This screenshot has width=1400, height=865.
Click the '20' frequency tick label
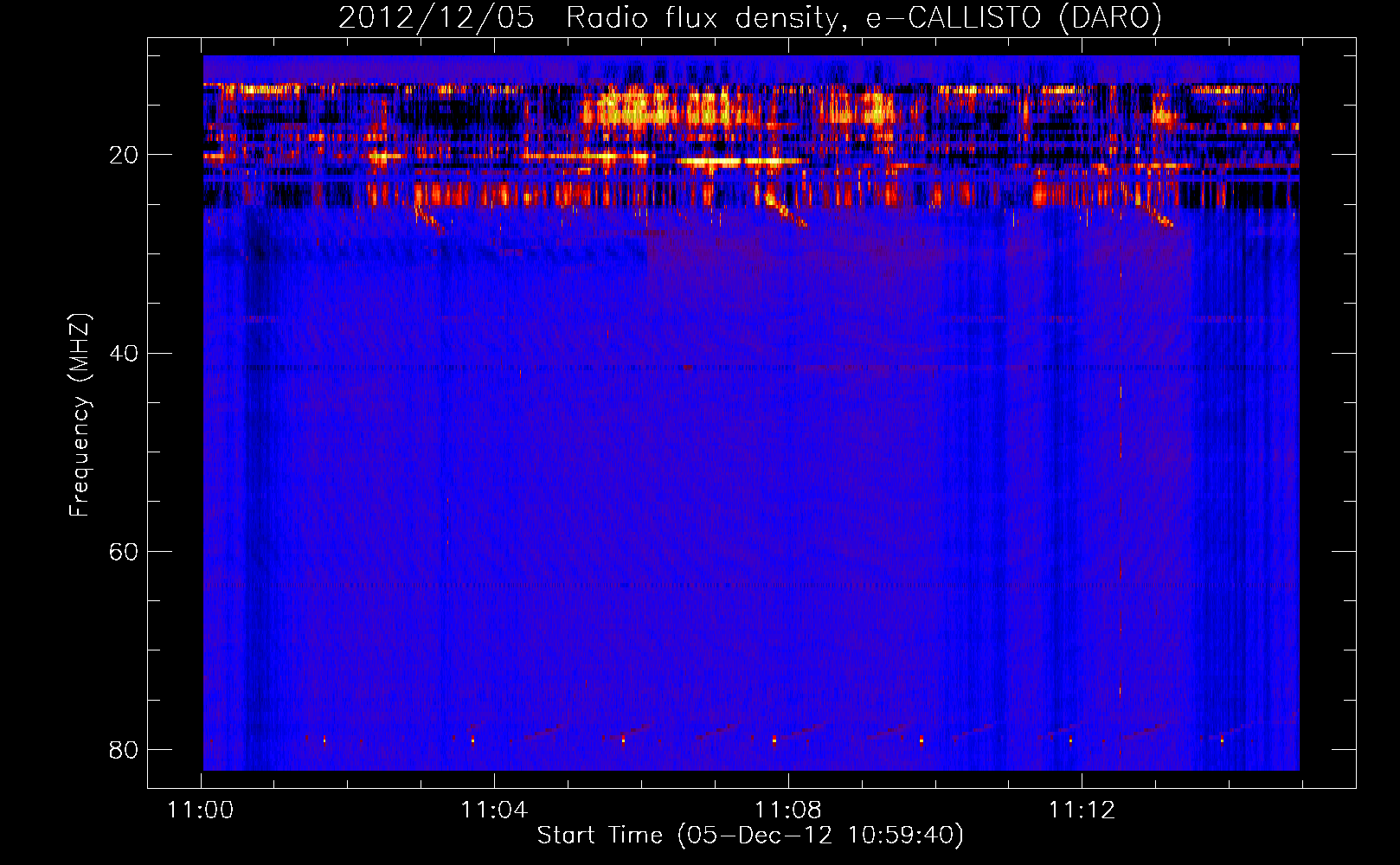click(x=124, y=155)
